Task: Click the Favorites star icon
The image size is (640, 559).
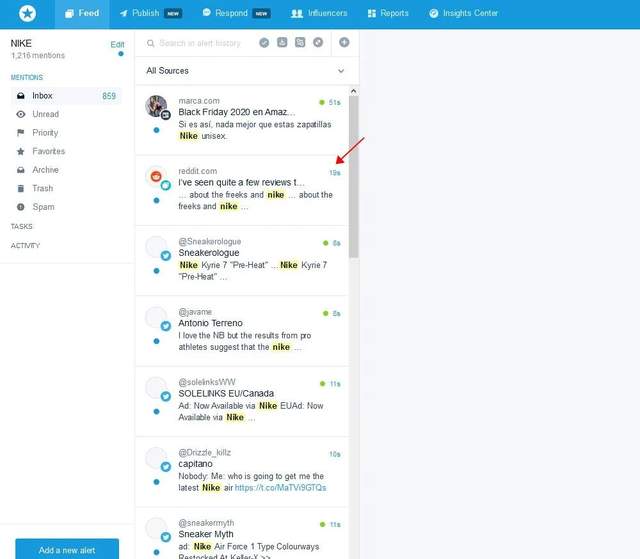Action: pyautogui.click(x=20, y=151)
